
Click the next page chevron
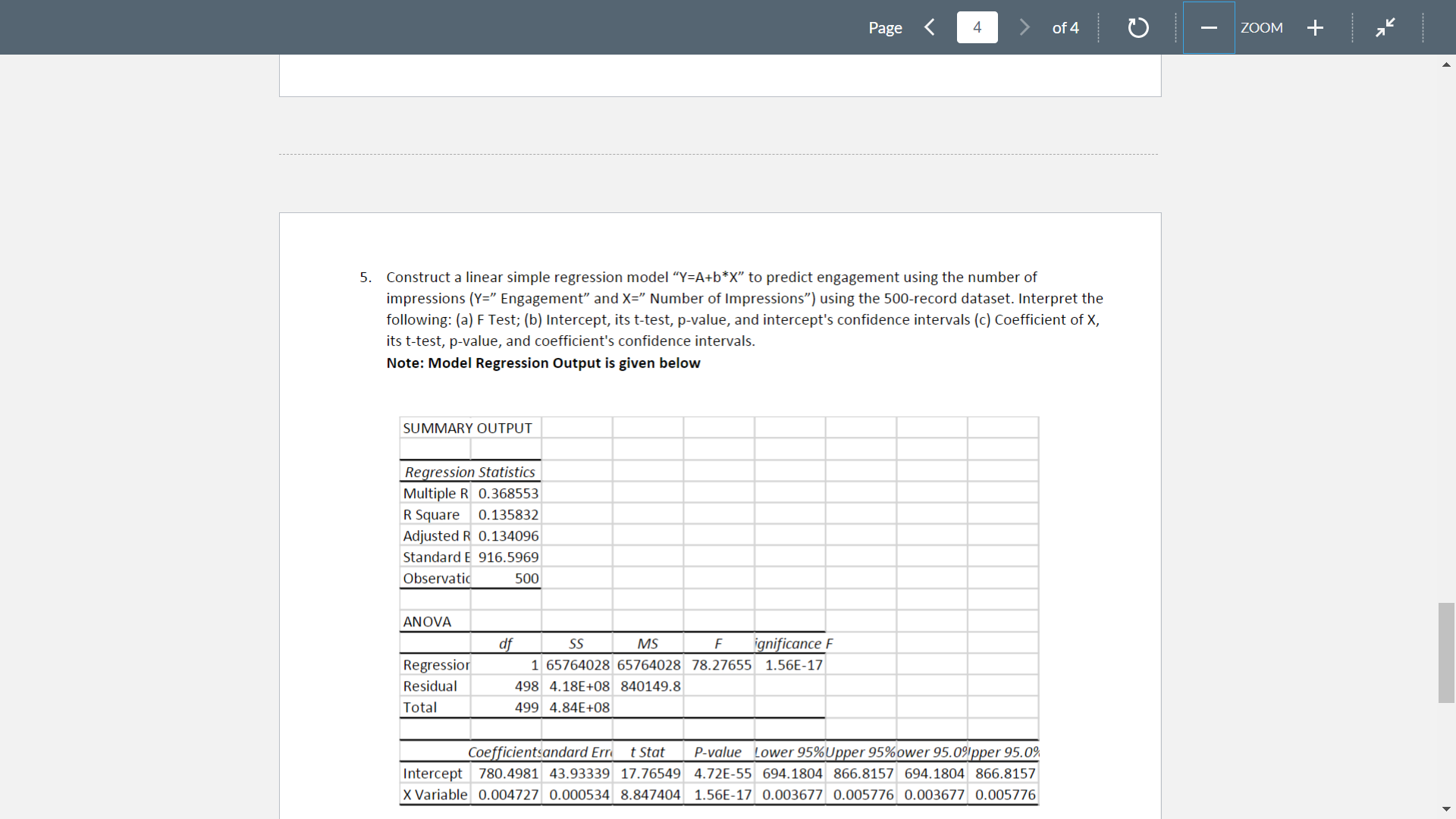[1025, 27]
